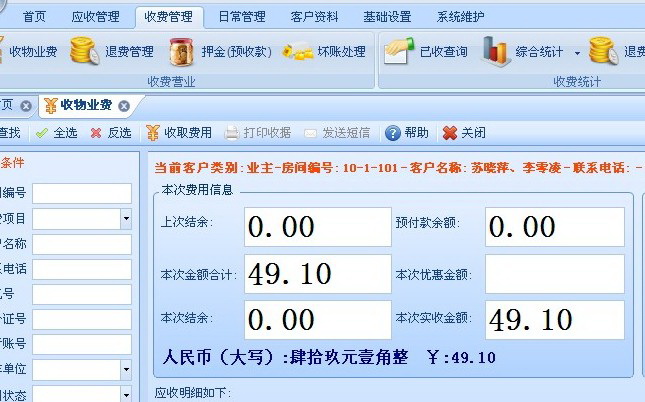Click the 预付款余额 amount field
645x402 pixels.
555,227
